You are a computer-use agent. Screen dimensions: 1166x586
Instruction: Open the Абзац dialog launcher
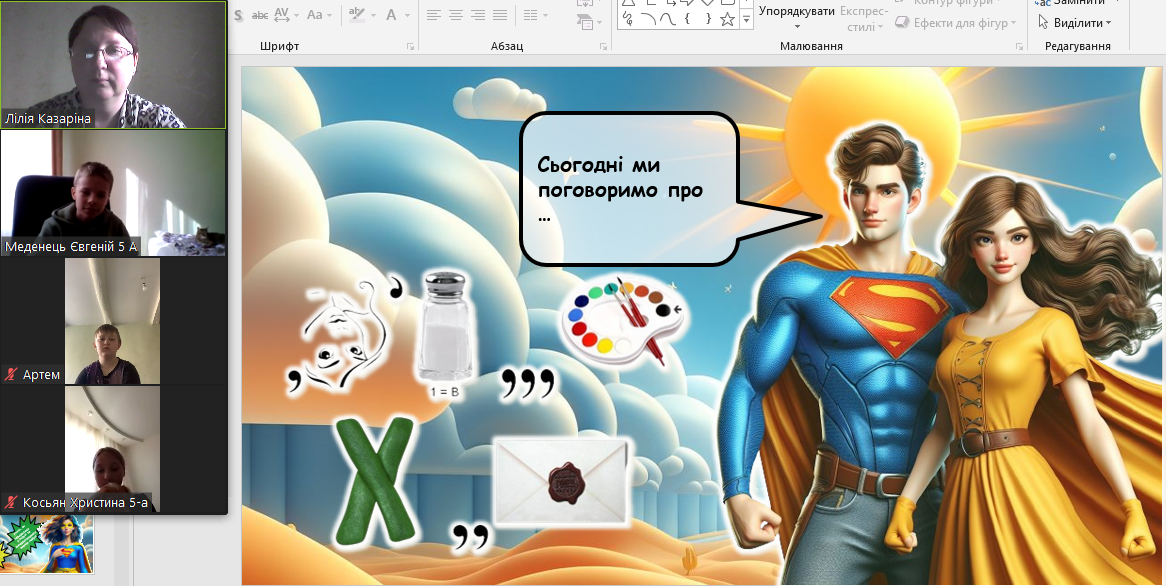click(603, 46)
